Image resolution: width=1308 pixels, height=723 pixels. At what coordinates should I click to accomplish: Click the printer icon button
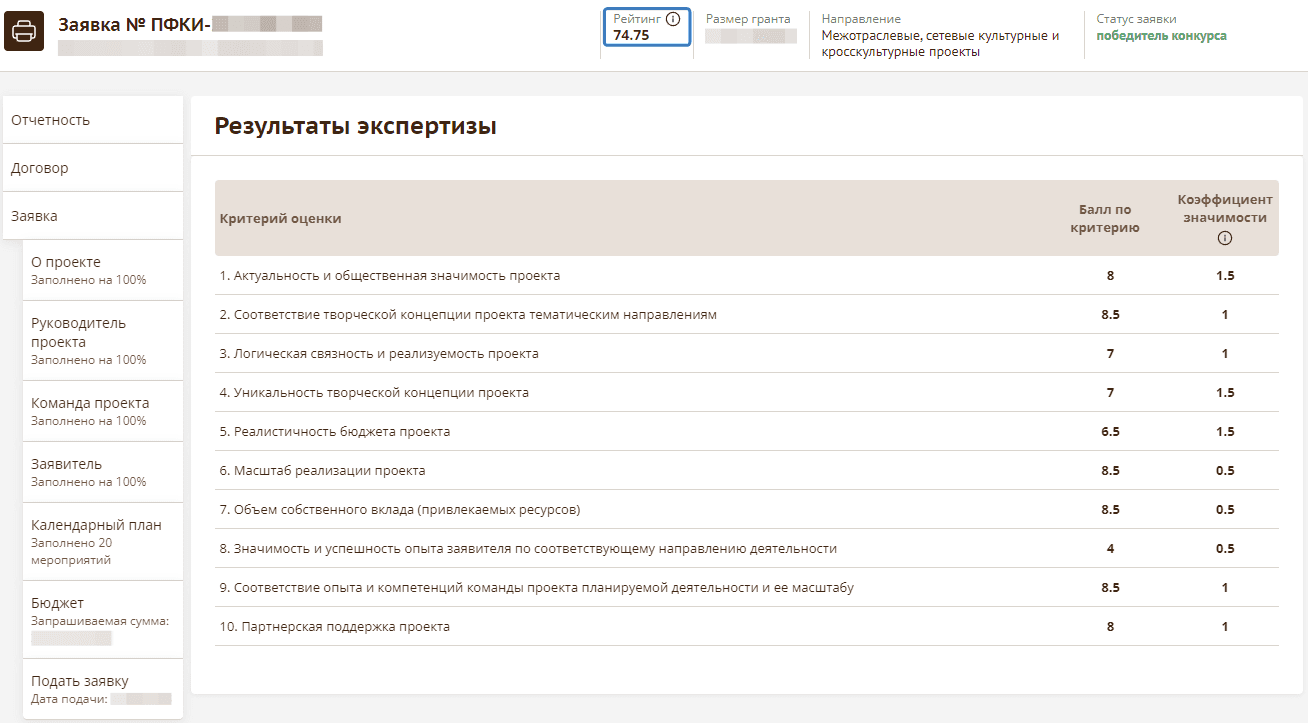[x=24, y=32]
